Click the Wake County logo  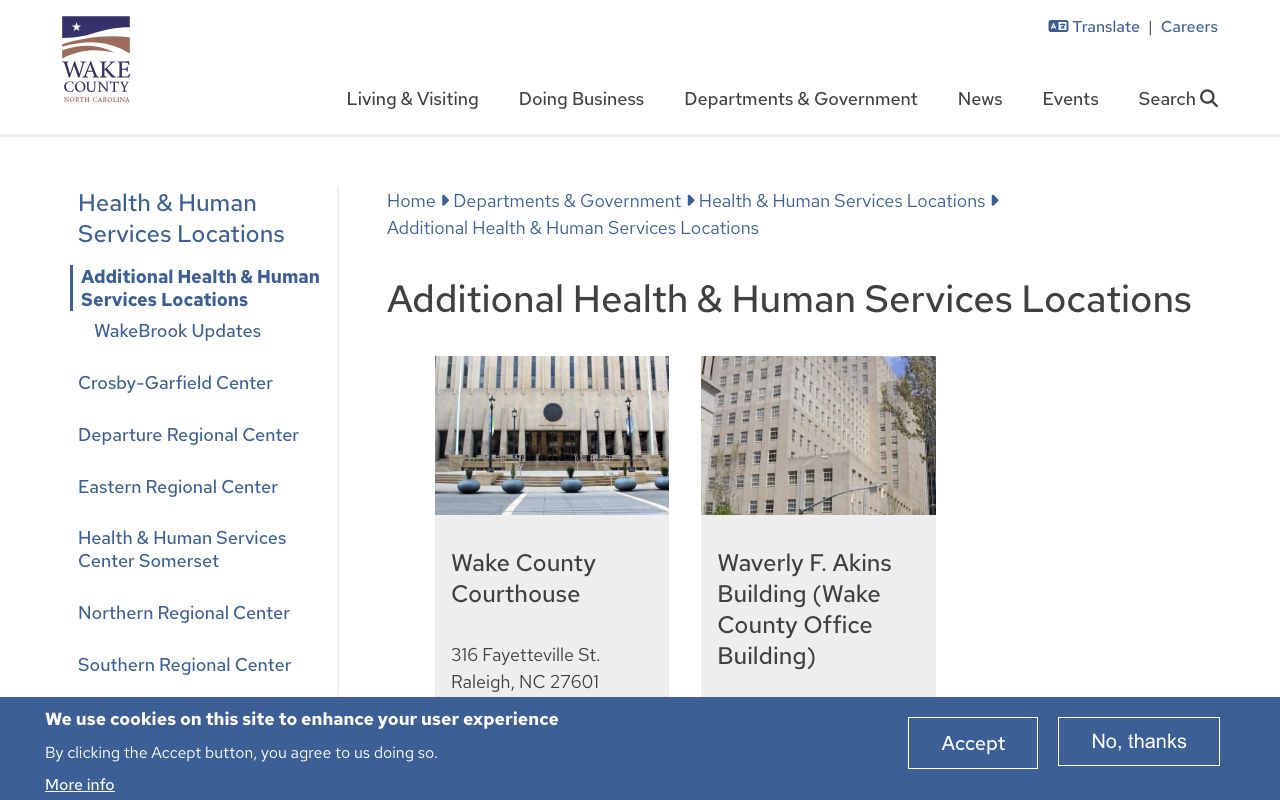pos(95,58)
